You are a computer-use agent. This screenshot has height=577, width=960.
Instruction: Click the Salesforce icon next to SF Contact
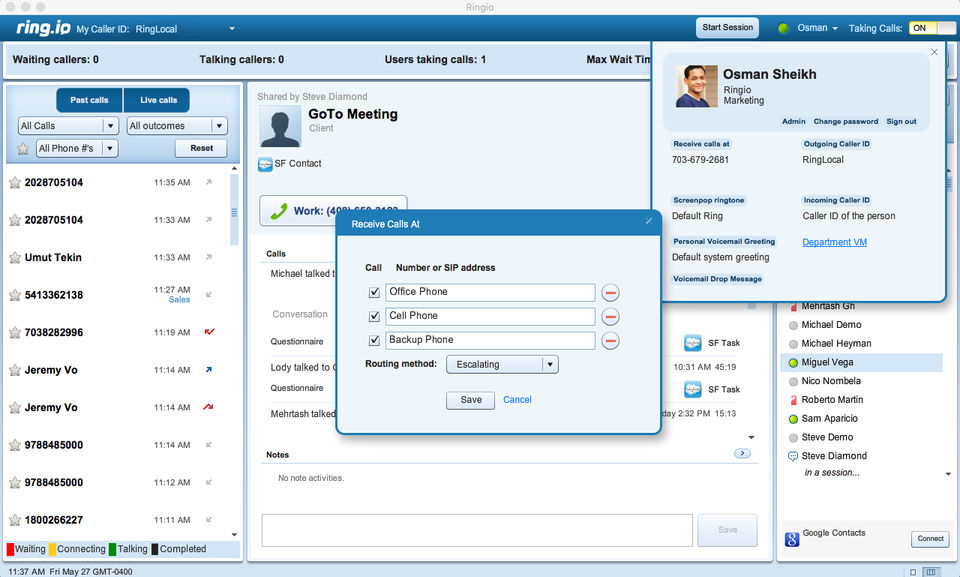point(265,164)
